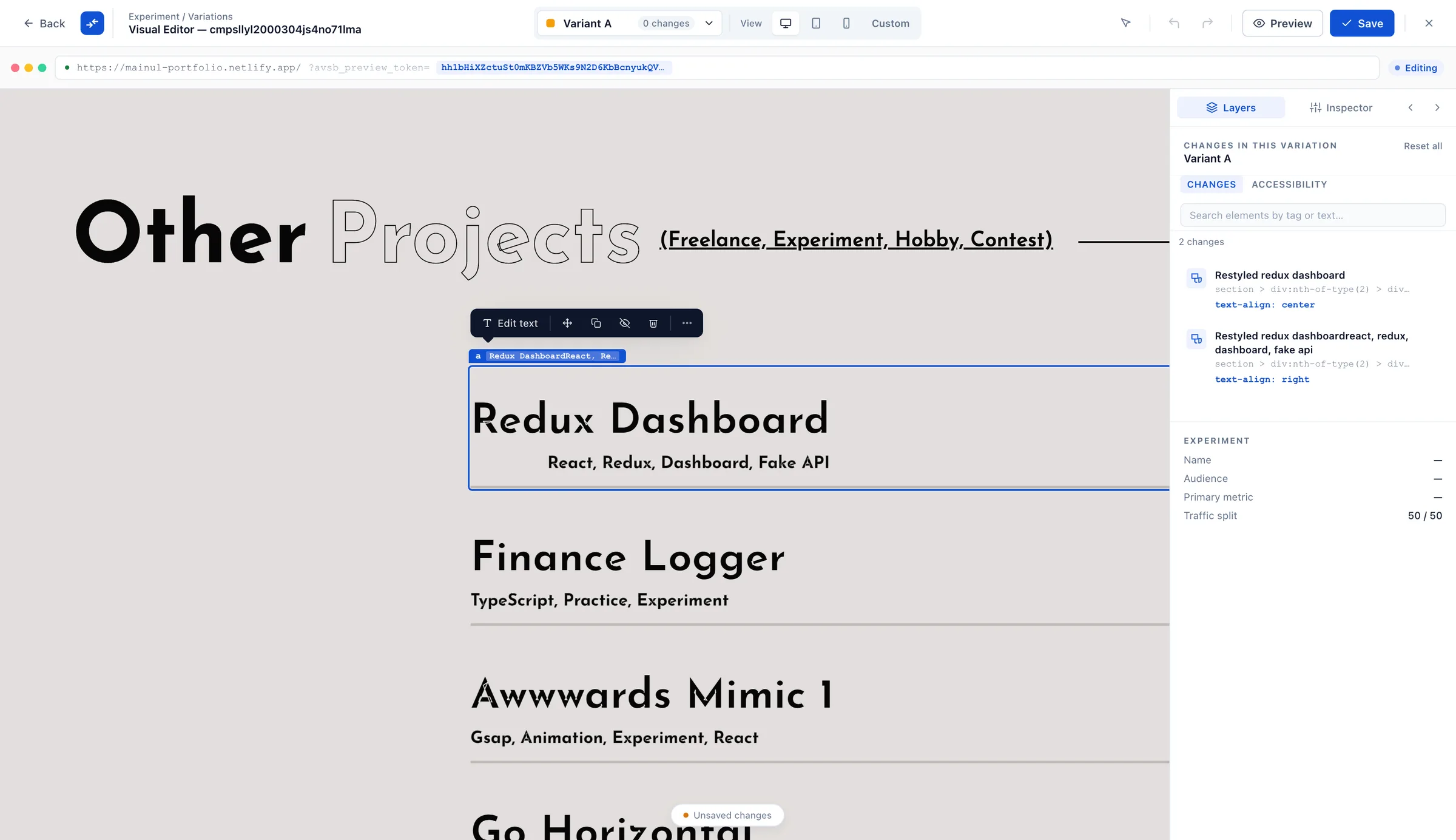Click the Traffic split 50 / 50 value
Viewport: 1456px width, 840px height.
pos(1424,515)
